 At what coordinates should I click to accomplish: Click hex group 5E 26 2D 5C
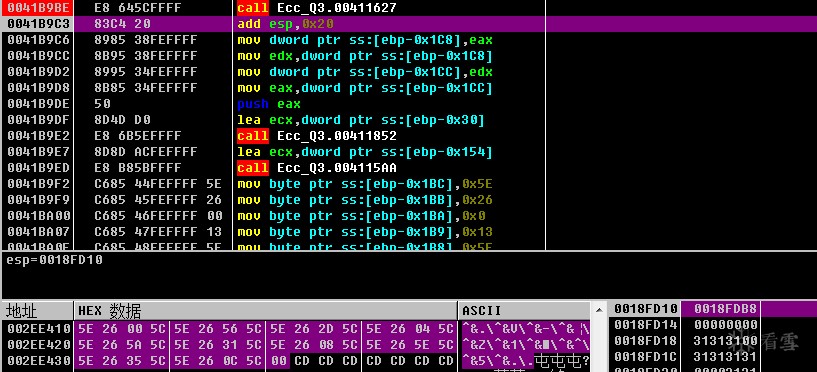[313, 329]
